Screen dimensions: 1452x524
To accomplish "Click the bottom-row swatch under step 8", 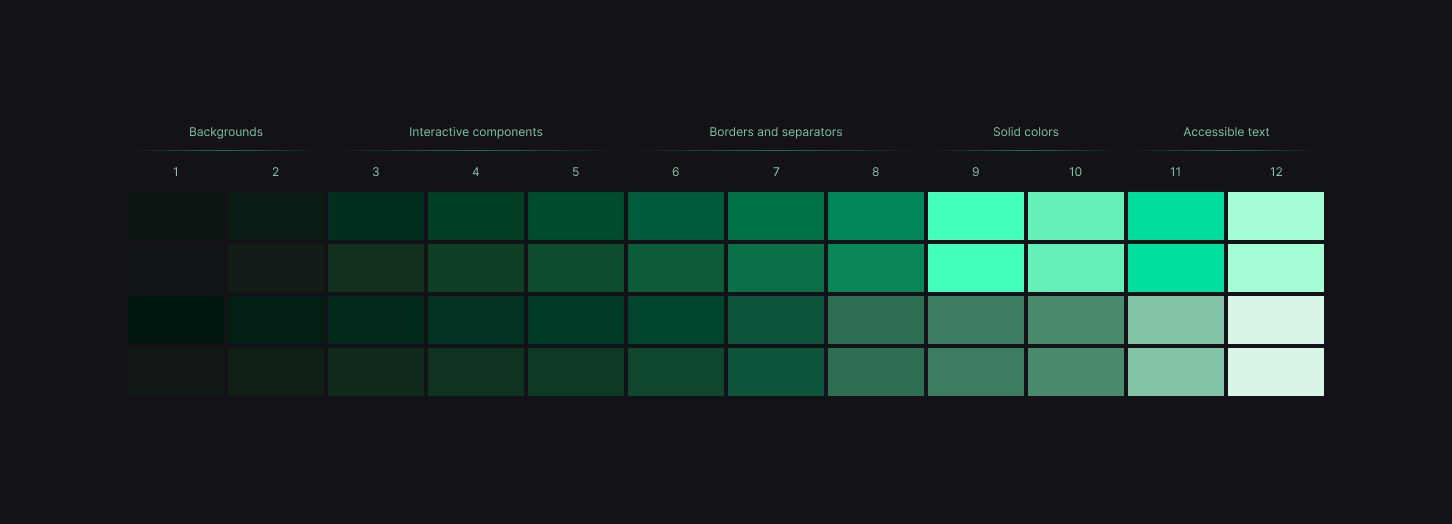I will pos(876,372).
